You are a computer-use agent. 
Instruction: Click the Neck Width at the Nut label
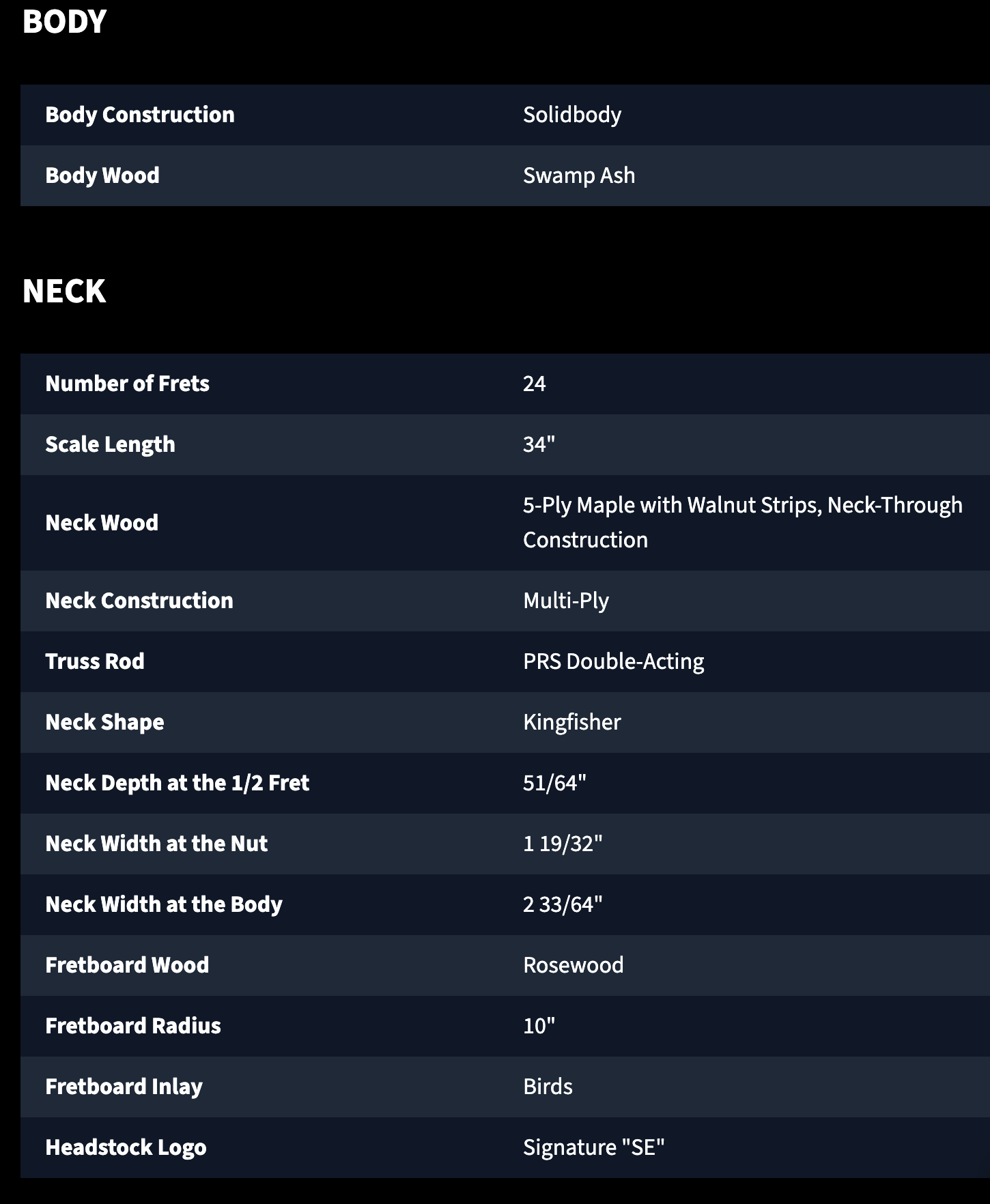pyautogui.click(x=156, y=844)
